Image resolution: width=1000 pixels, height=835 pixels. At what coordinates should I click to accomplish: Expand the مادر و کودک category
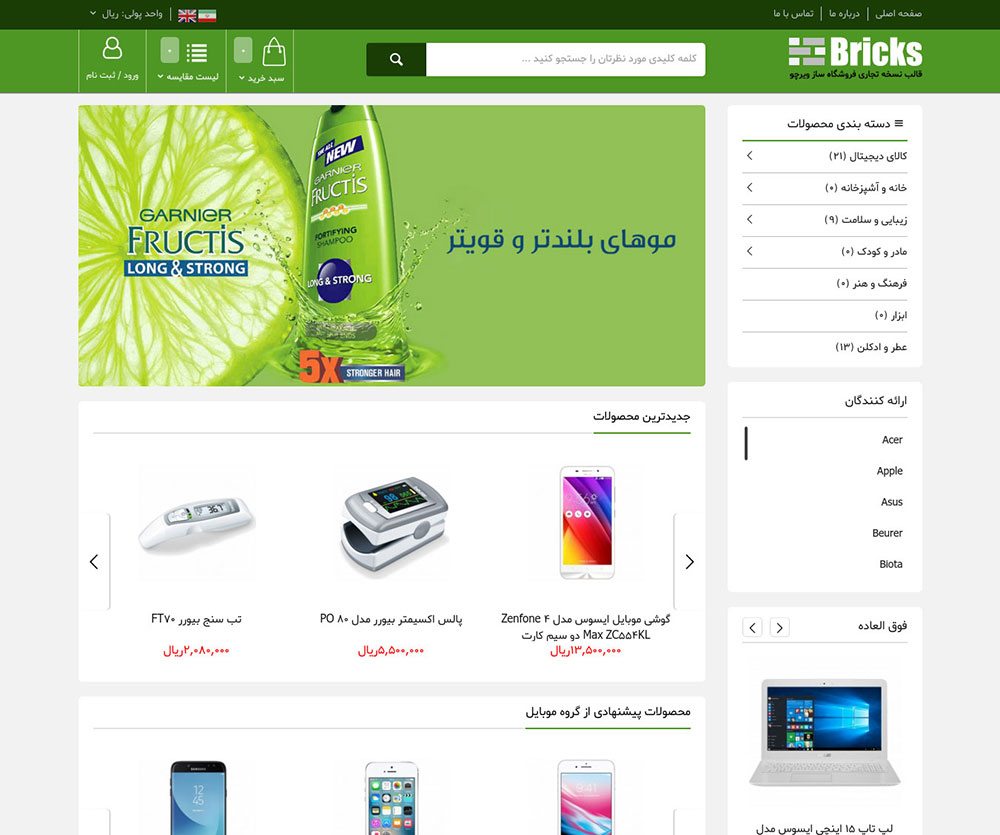pos(750,251)
